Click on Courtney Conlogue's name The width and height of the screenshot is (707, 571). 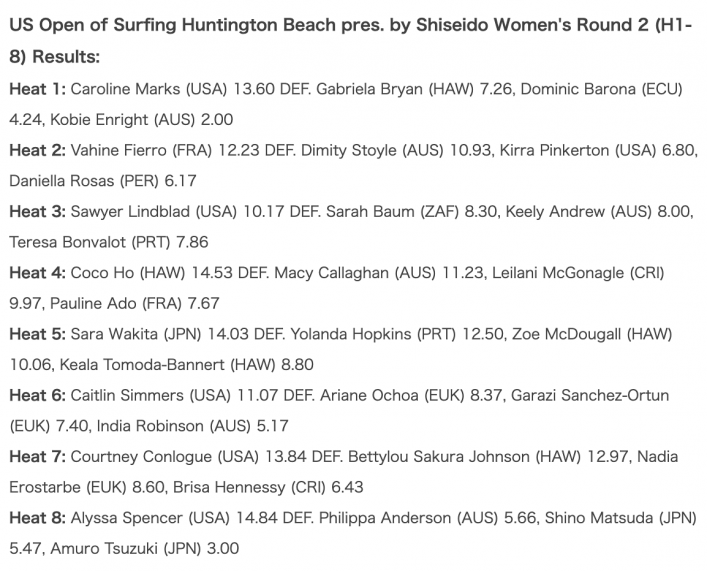coord(141,457)
